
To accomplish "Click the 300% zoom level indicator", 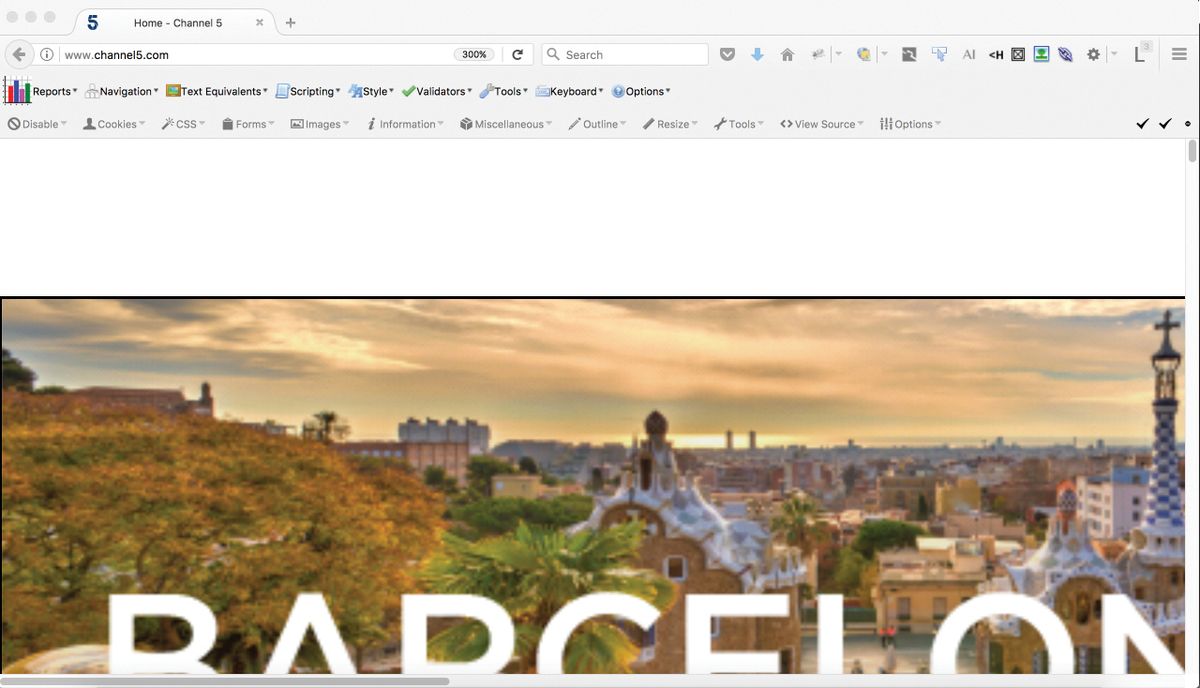I will tap(473, 54).
